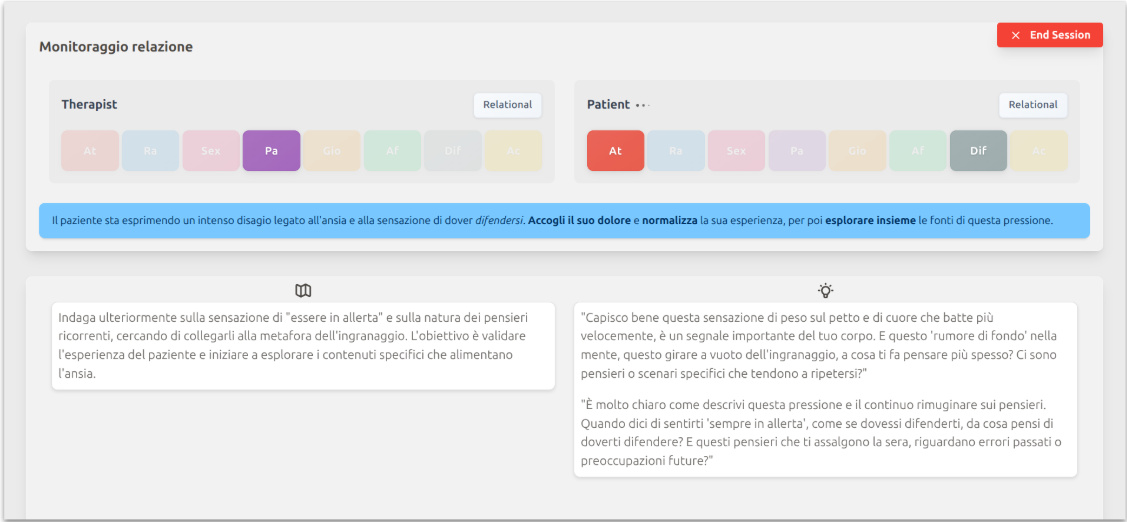Click the map icon above the guidance text
This screenshot has height=522, width=1127.
click(x=304, y=290)
